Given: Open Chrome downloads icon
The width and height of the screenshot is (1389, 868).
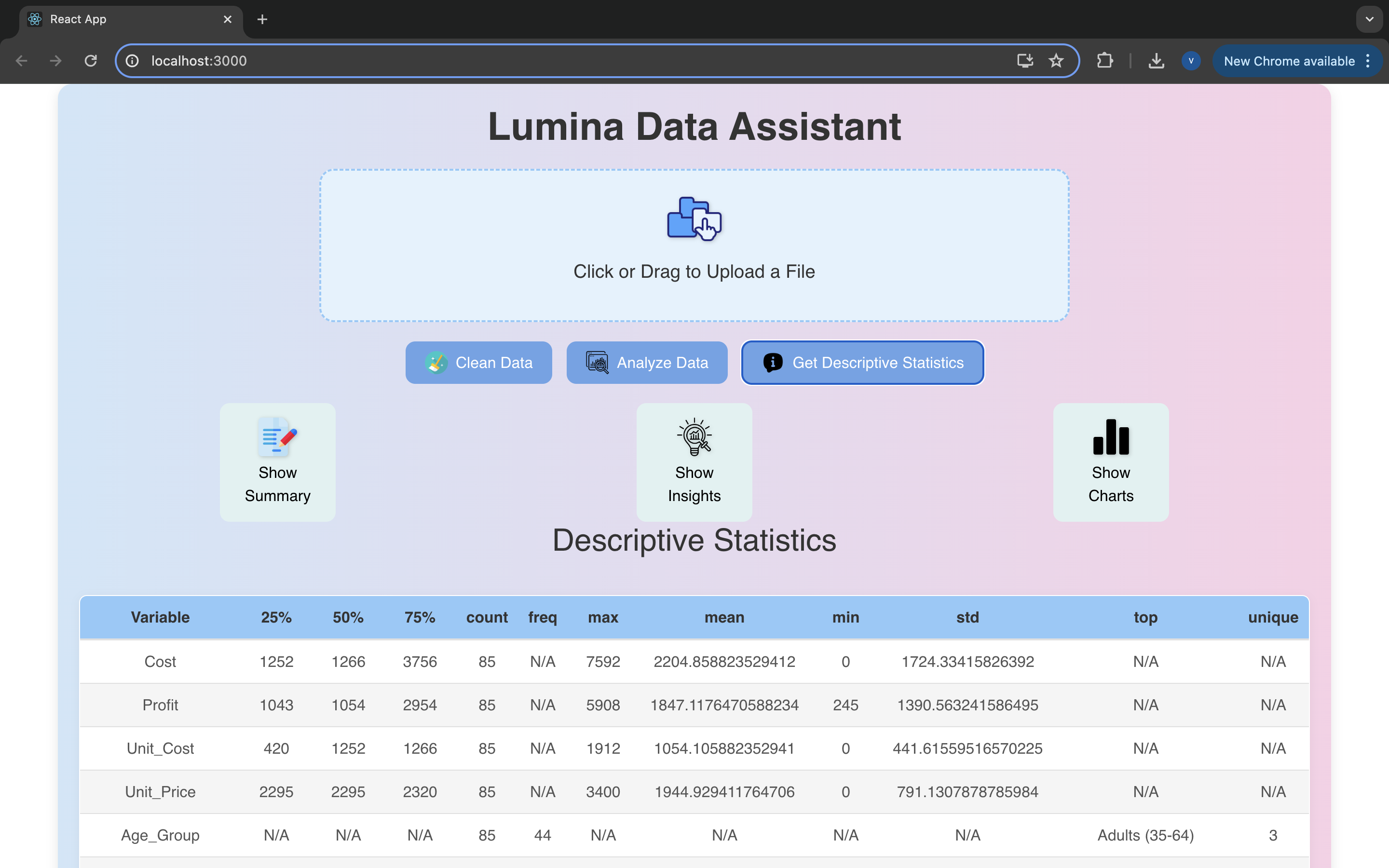Looking at the screenshot, I should [1156, 61].
